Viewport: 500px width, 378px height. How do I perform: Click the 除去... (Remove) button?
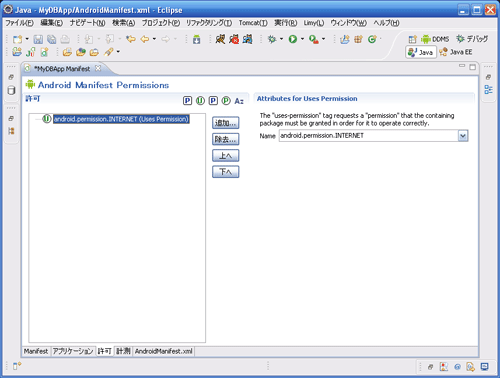click(x=226, y=139)
